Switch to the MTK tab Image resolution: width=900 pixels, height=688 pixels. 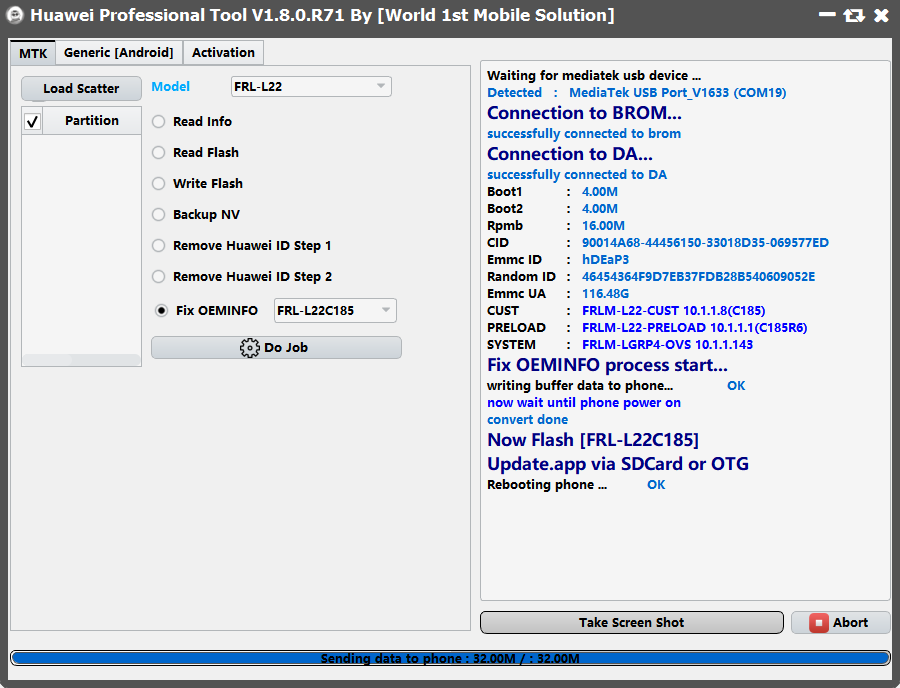33,53
